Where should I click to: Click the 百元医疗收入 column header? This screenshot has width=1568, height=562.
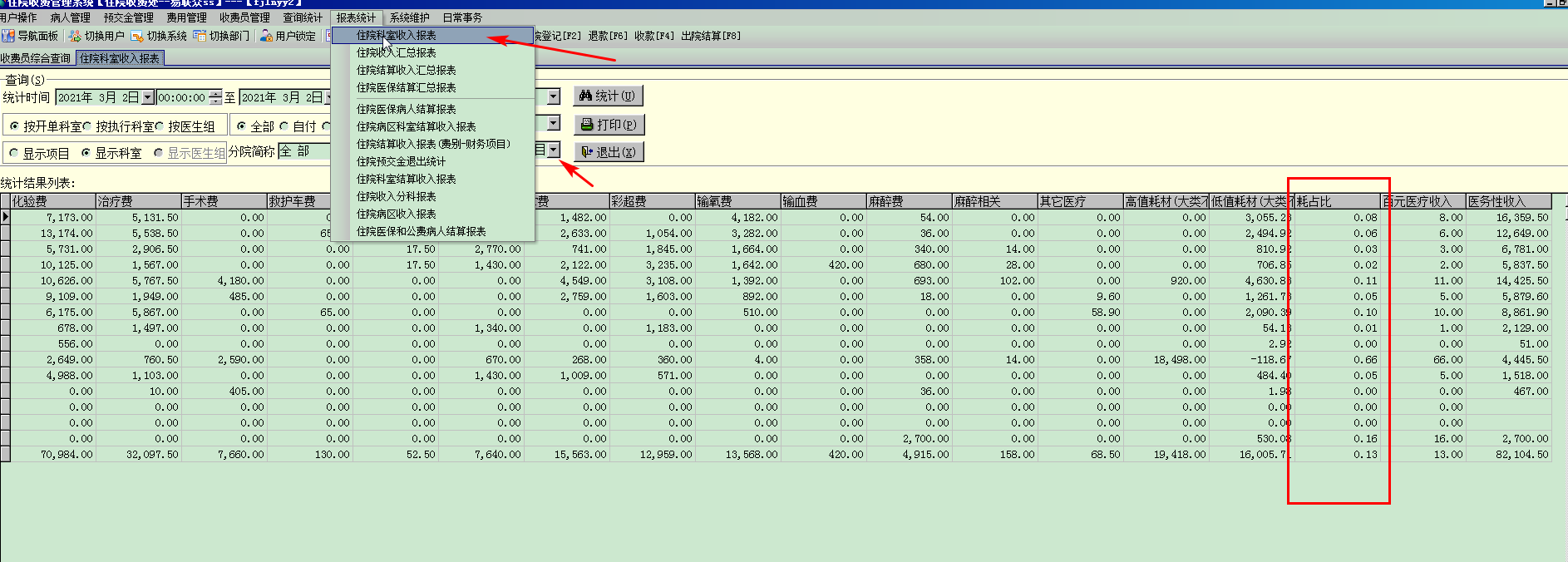[x=1423, y=201]
